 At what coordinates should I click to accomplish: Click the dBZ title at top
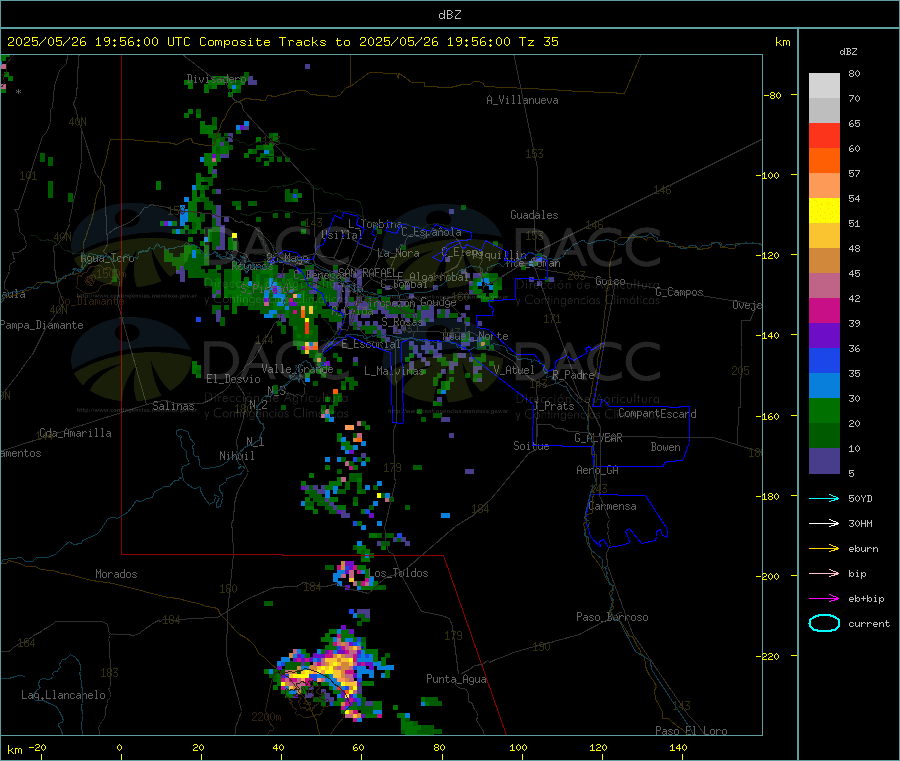[449, 15]
